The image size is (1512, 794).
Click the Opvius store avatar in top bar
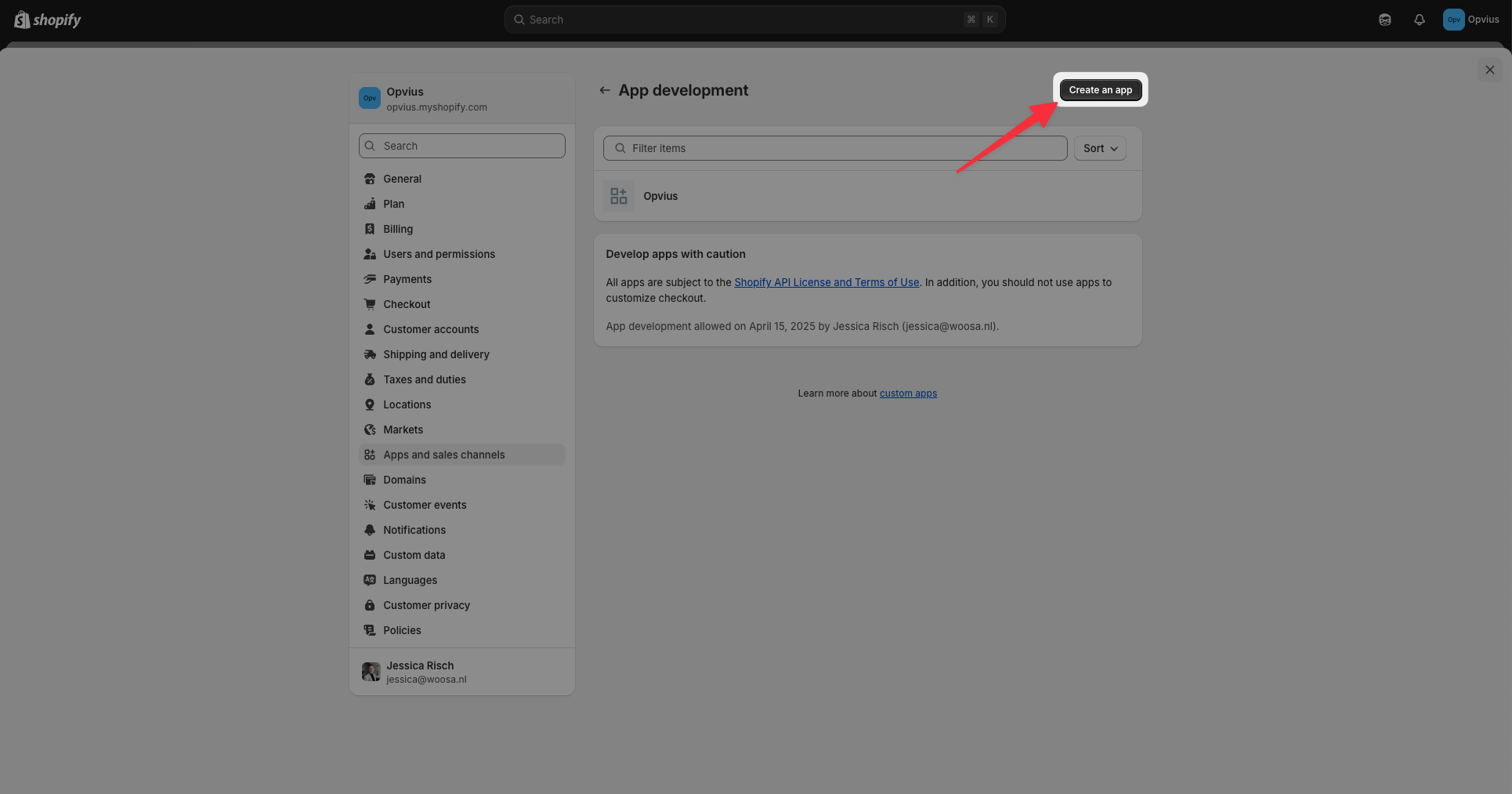coord(1453,20)
